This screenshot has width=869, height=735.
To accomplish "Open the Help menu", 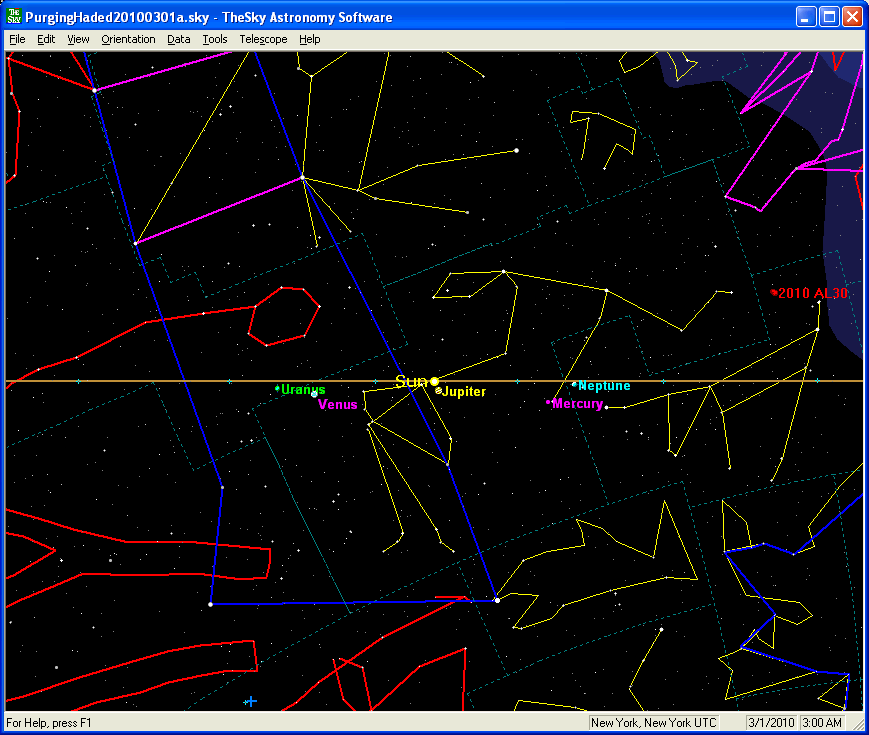I will point(310,40).
